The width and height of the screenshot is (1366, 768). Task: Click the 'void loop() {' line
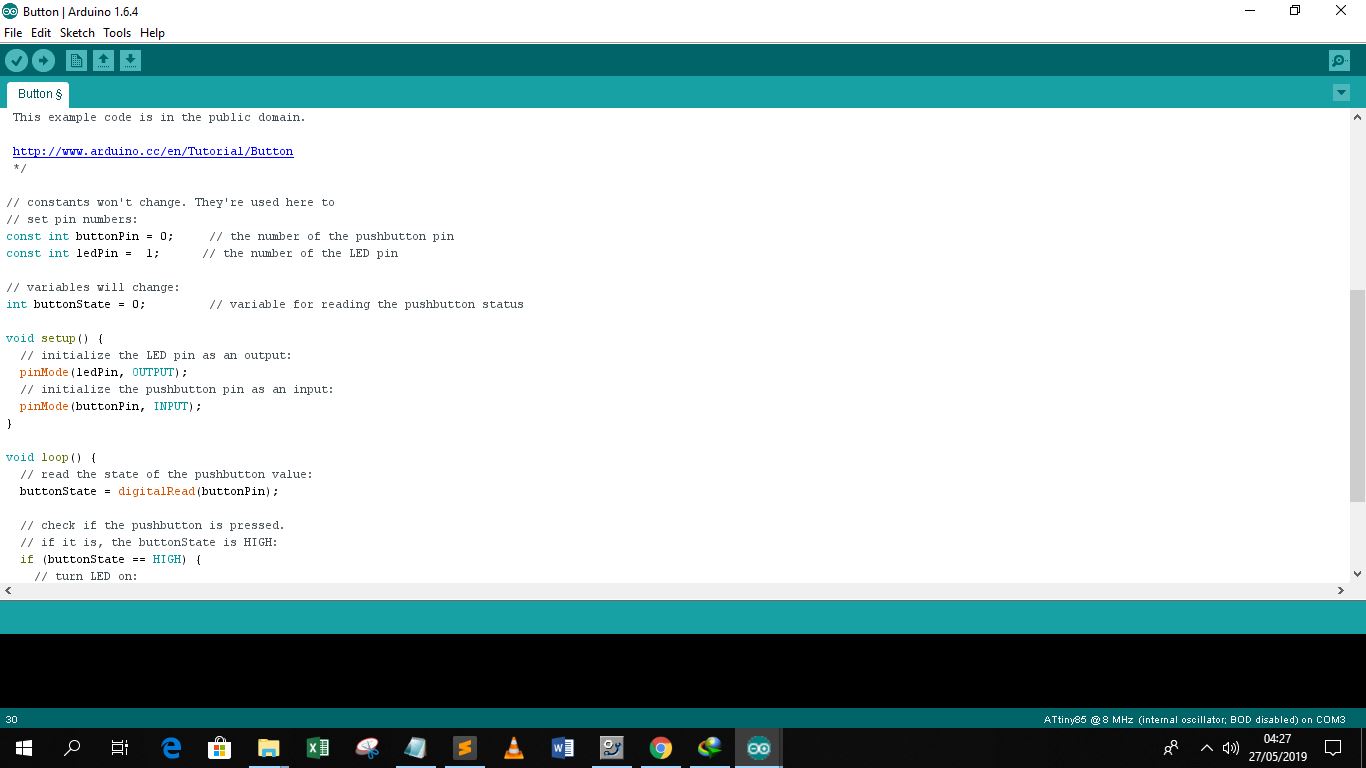pyautogui.click(x=51, y=458)
